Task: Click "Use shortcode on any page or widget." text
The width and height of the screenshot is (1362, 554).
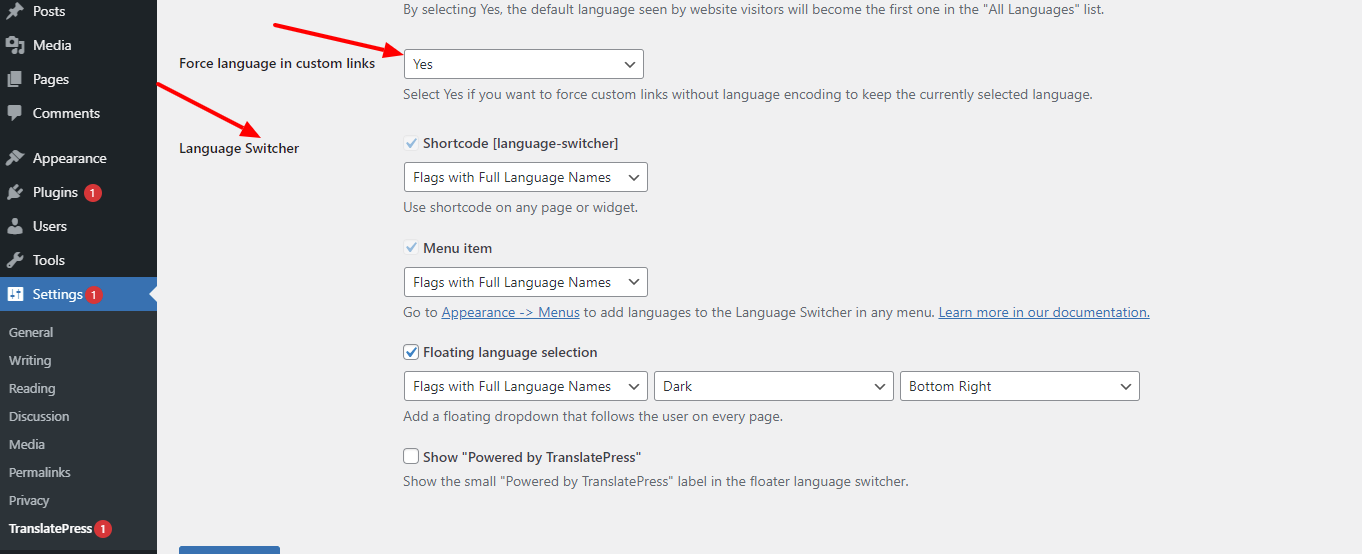Action: tap(520, 208)
